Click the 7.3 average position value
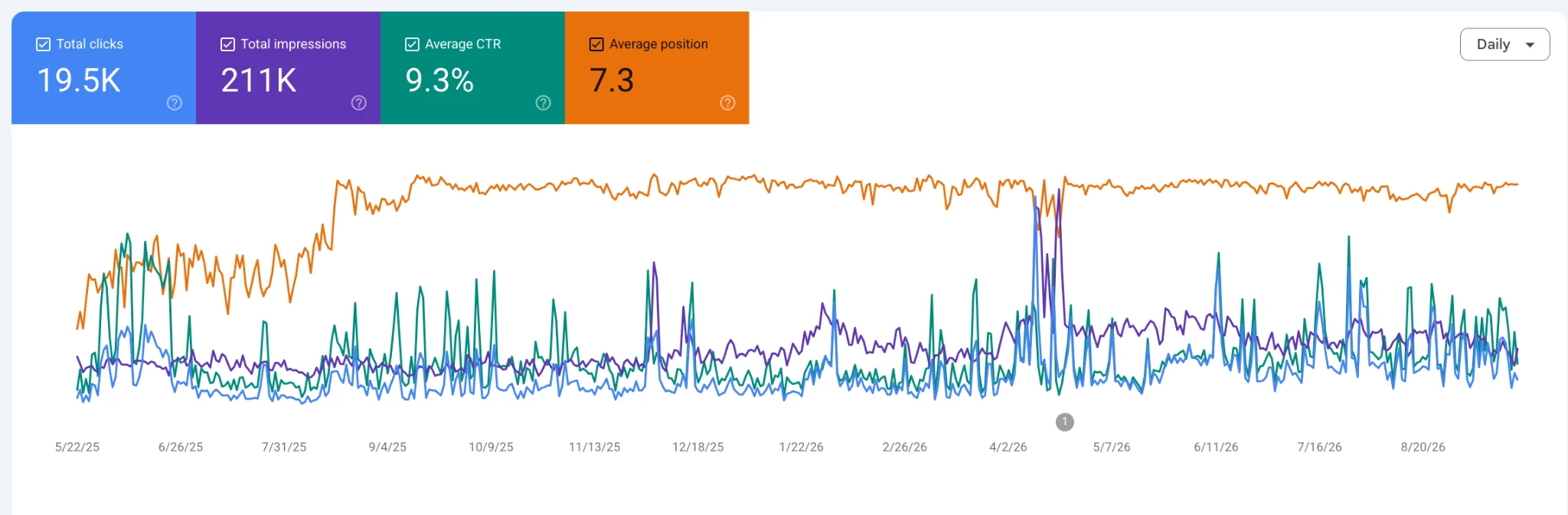 (612, 80)
